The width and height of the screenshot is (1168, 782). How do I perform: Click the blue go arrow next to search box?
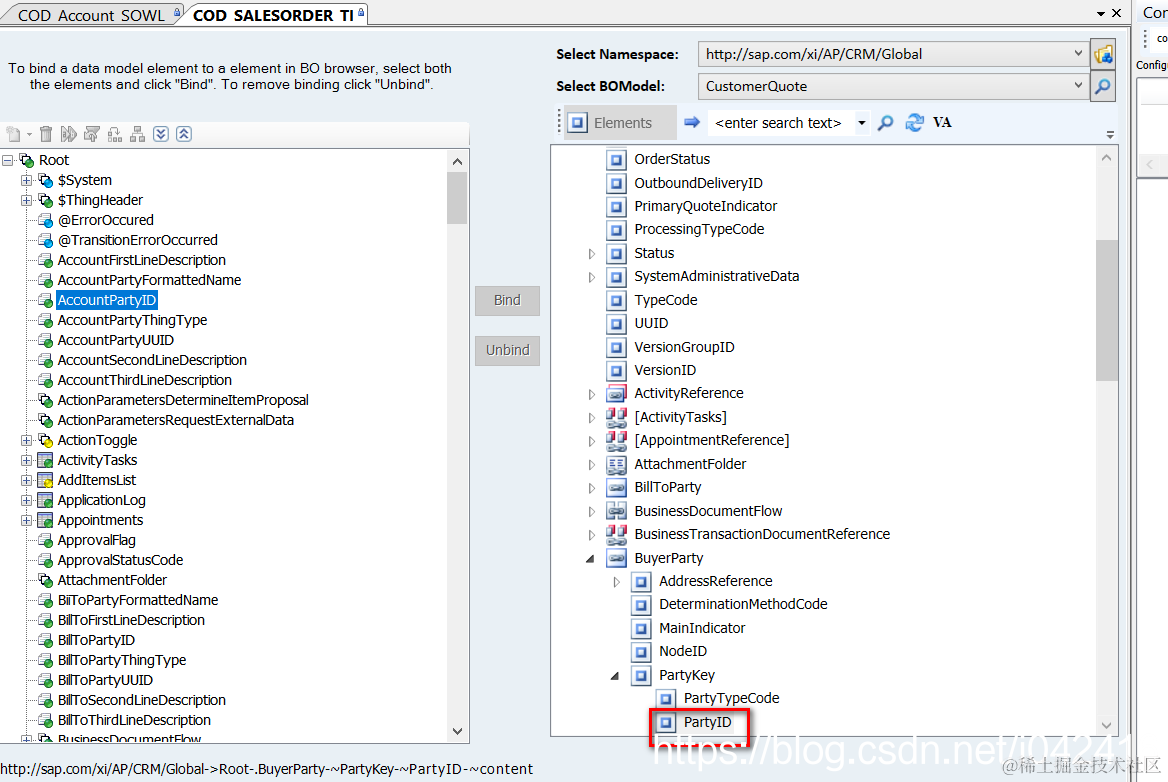pyautogui.click(x=692, y=122)
